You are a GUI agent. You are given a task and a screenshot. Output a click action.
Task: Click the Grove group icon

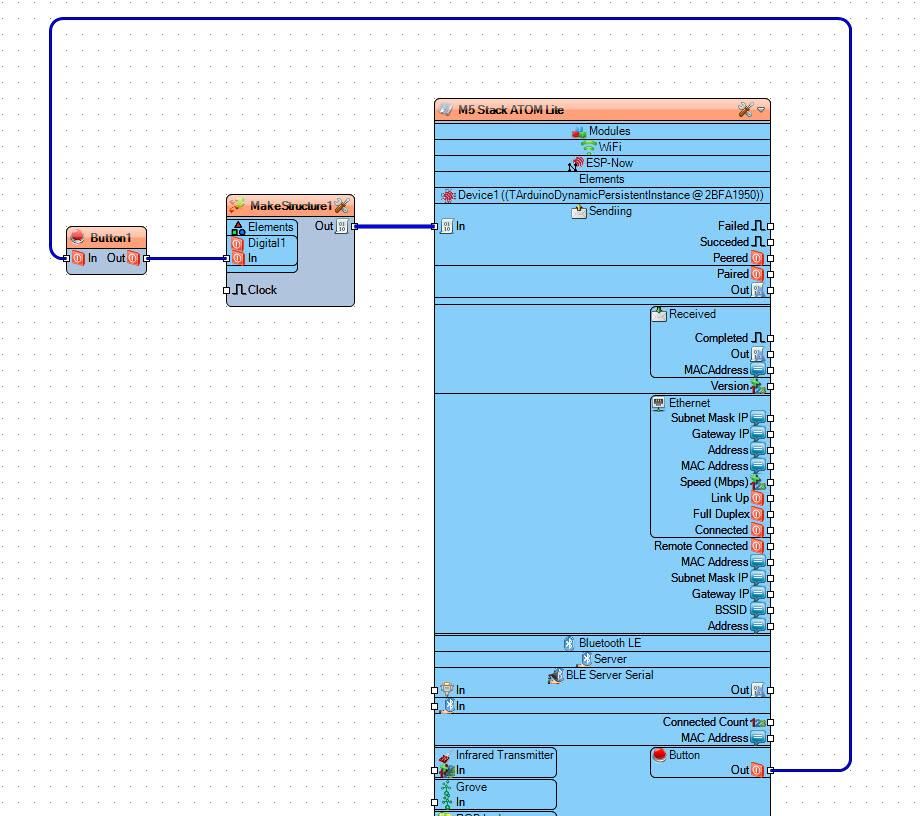point(446,787)
